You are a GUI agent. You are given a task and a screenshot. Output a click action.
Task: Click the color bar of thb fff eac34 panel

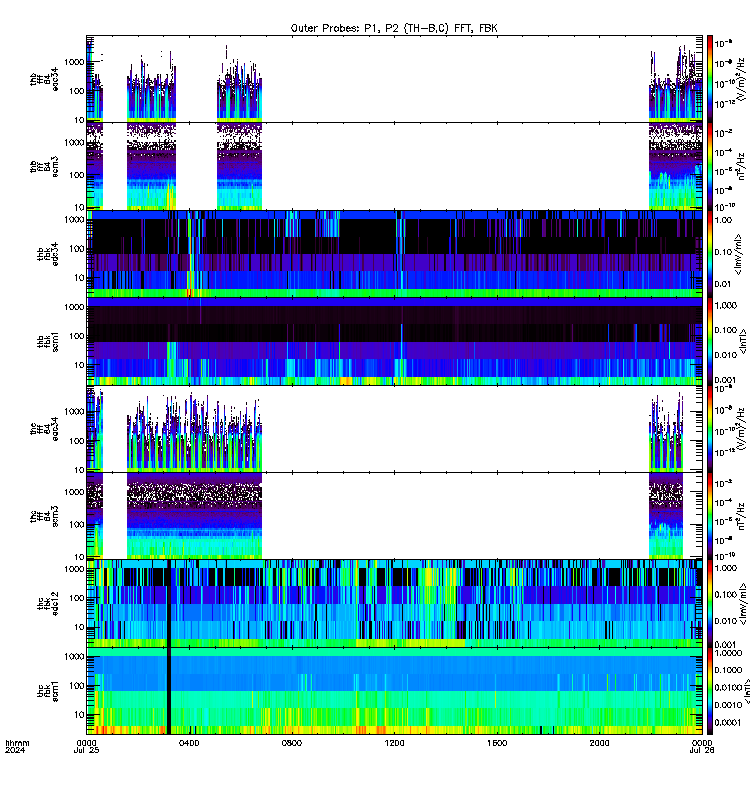[709, 79]
